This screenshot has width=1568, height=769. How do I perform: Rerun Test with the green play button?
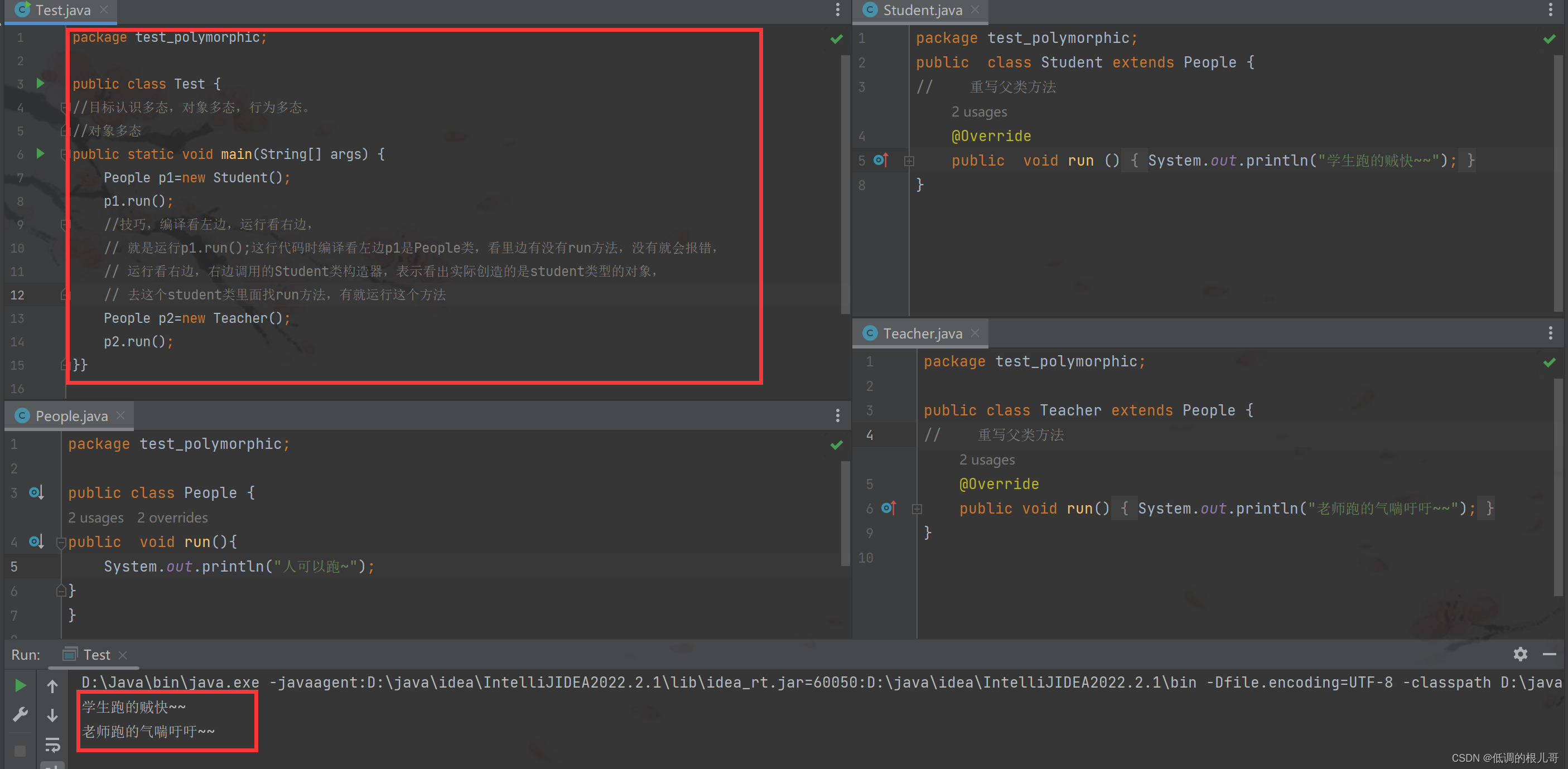20,686
